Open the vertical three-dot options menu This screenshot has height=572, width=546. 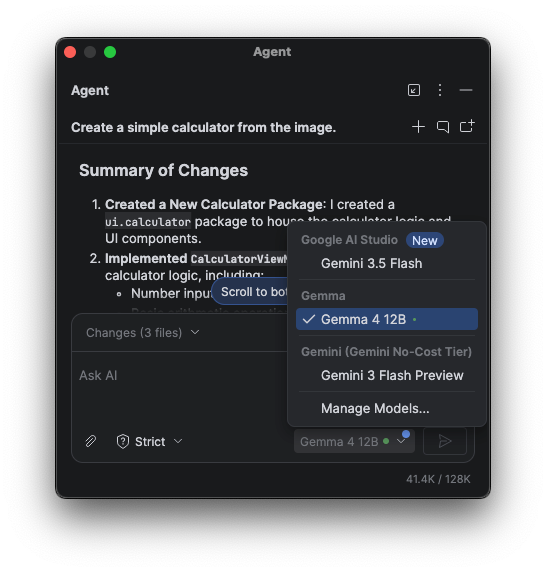[440, 90]
